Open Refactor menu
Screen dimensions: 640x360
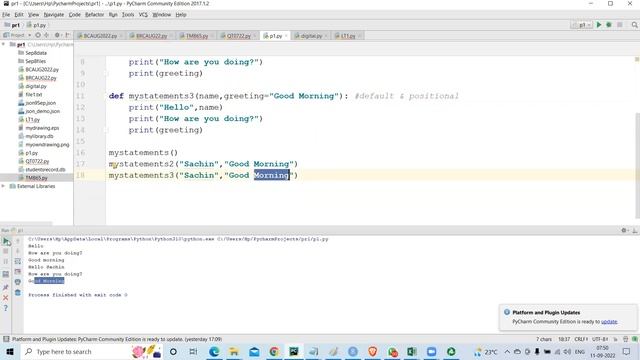94,15
